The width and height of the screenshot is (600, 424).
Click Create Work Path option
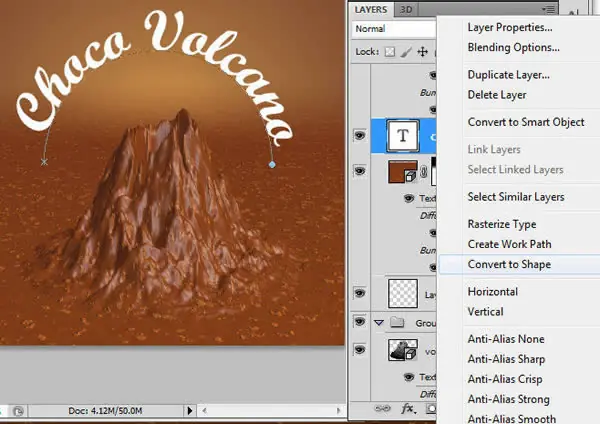(x=509, y=244)
